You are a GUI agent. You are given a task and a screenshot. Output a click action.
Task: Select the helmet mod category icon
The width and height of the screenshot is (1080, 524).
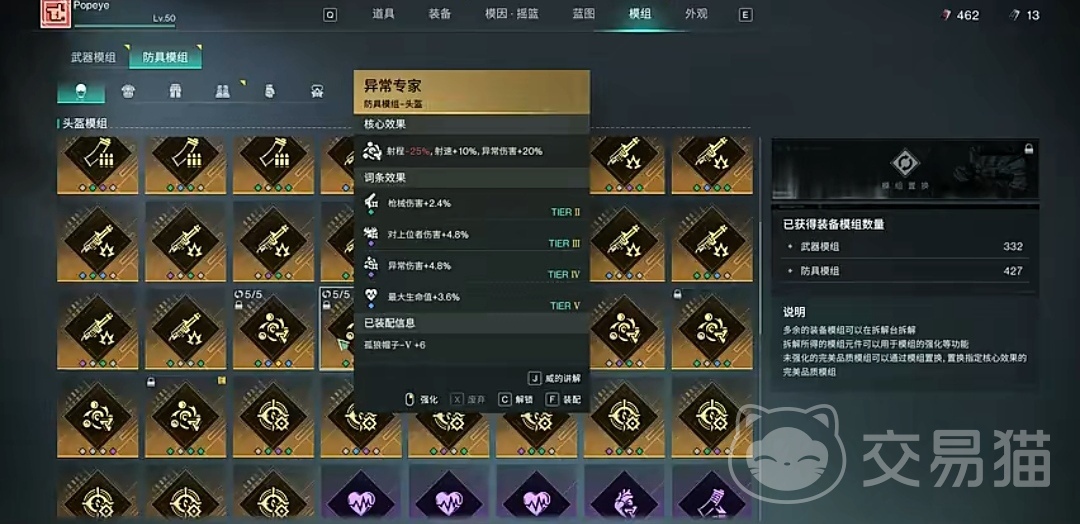tap(81, 91)
